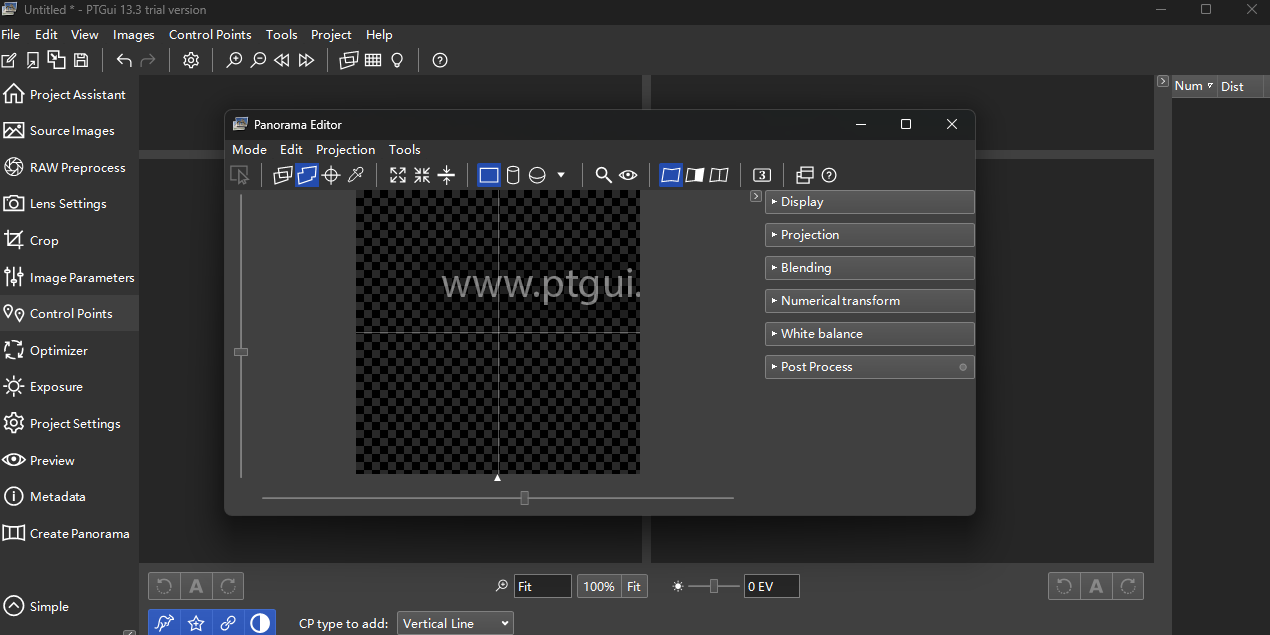The width and height of the screenshot is (1270, 635).
Task: Open the Images menu in the menu bar
Action: pos(133,34)
